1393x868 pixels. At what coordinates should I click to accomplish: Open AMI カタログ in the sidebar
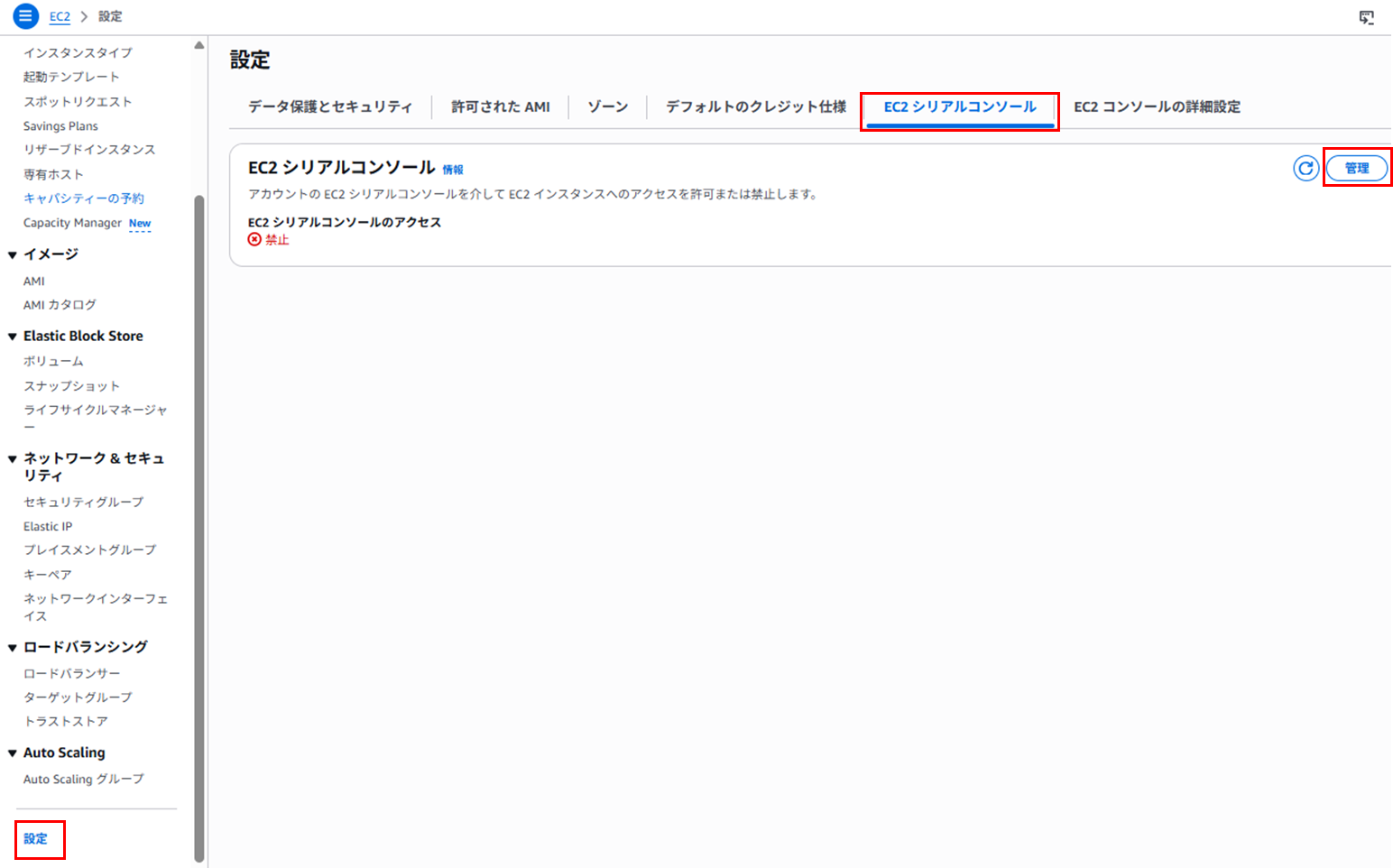(x=60, y=305)
